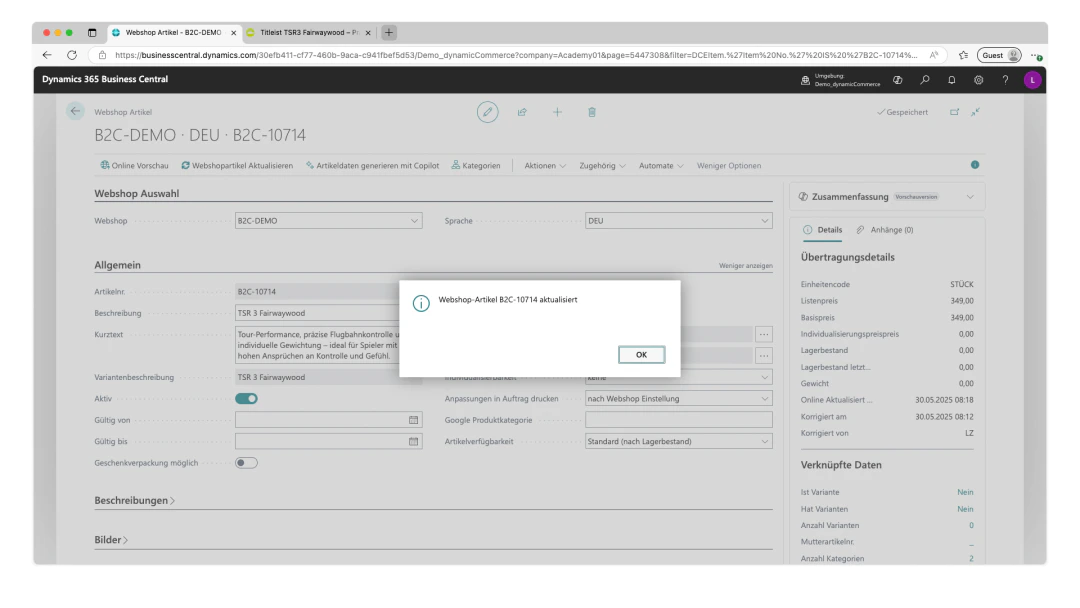Click Online Vorschau action

(134, 166)
